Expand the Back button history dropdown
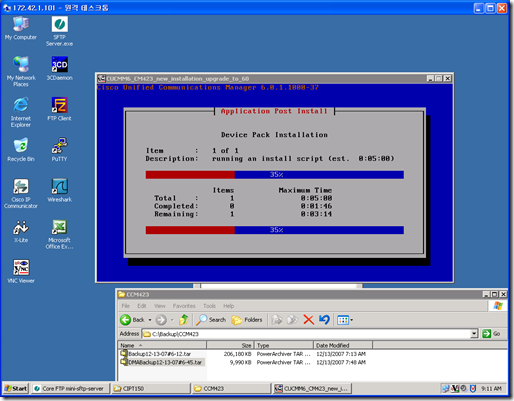Screen dimensions: 514x401 (x=150, y=320)
